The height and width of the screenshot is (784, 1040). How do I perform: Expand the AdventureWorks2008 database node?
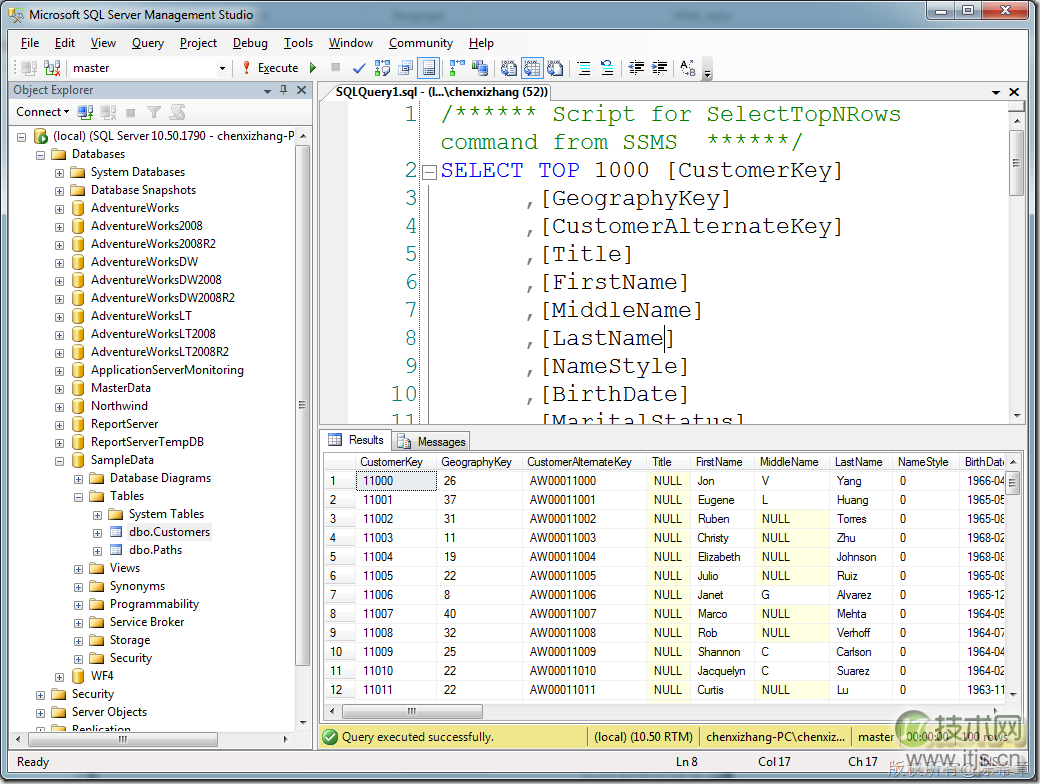click(60, 227)
